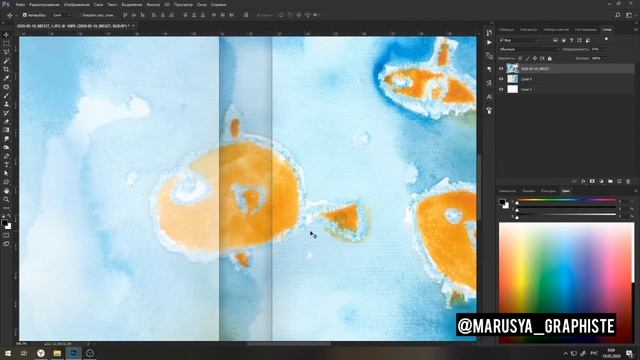
Task: Select the Clone Stamp tool
Action: (6, 104)
